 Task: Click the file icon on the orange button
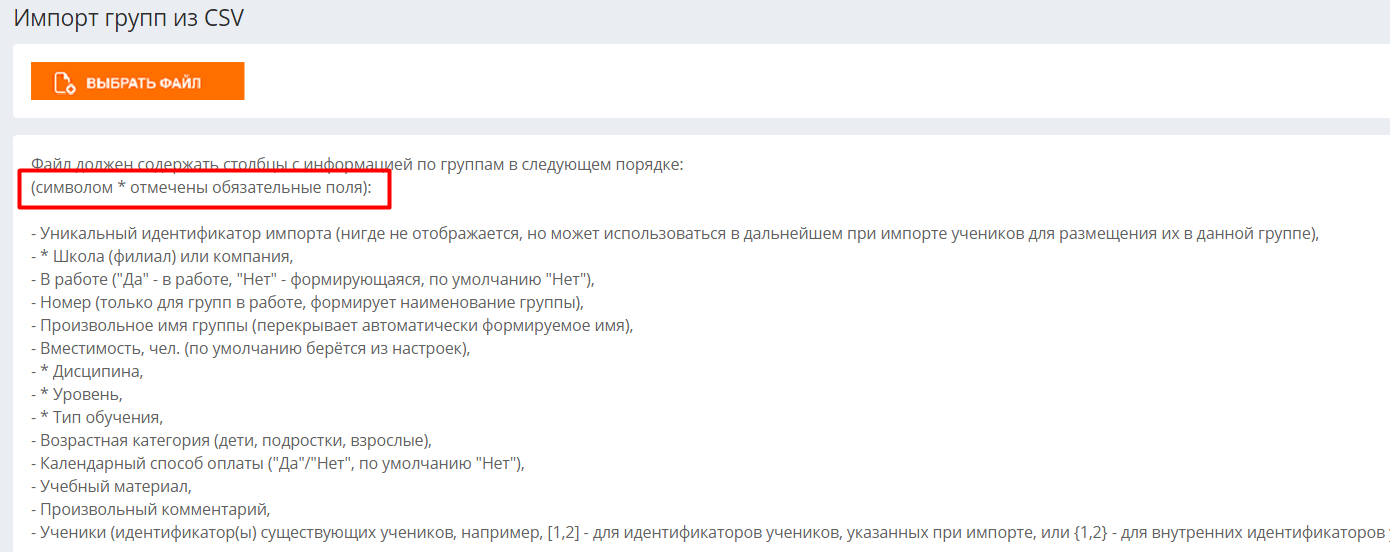tap(65, 82)
